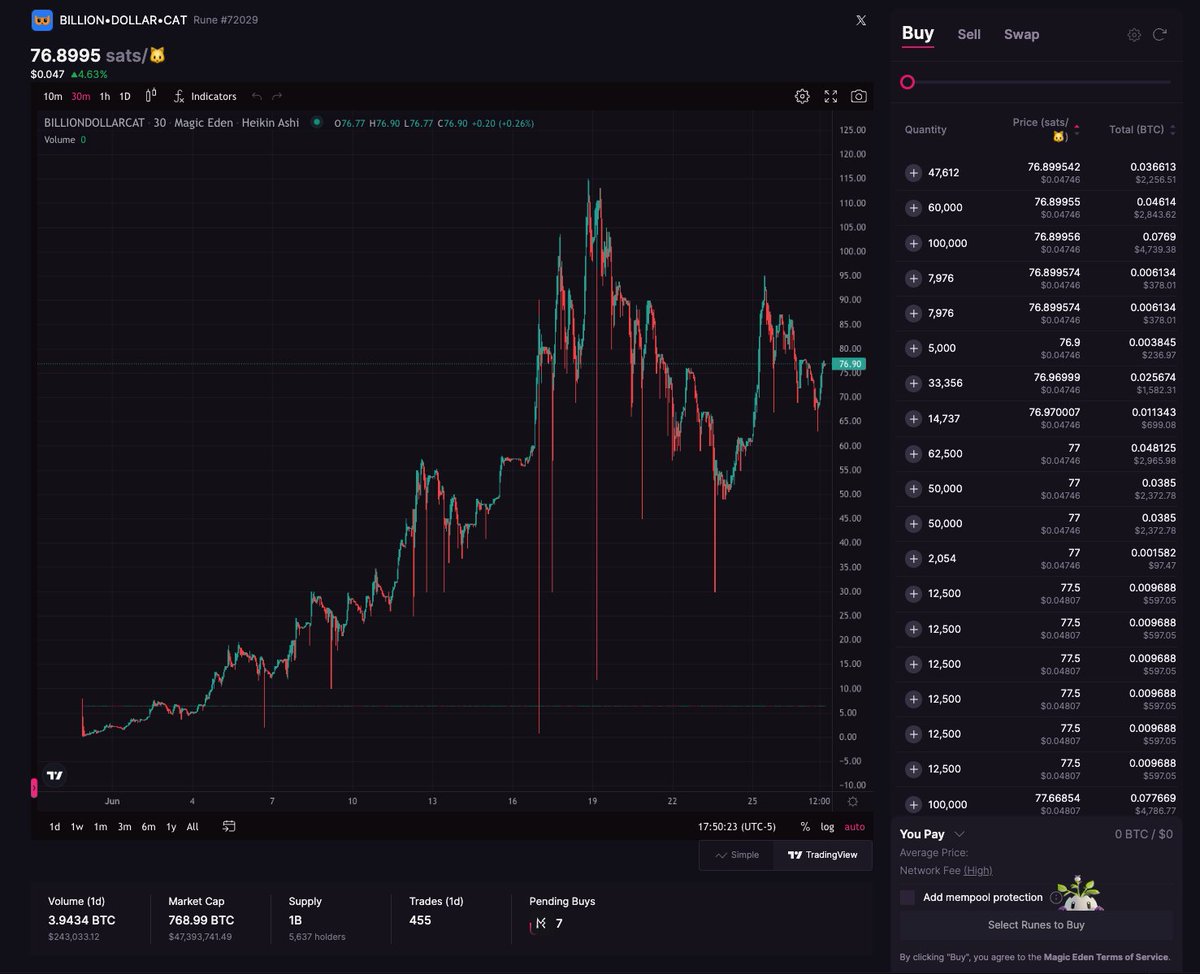
Task: Select the 30m interval selector
Action: pos(80,96)
